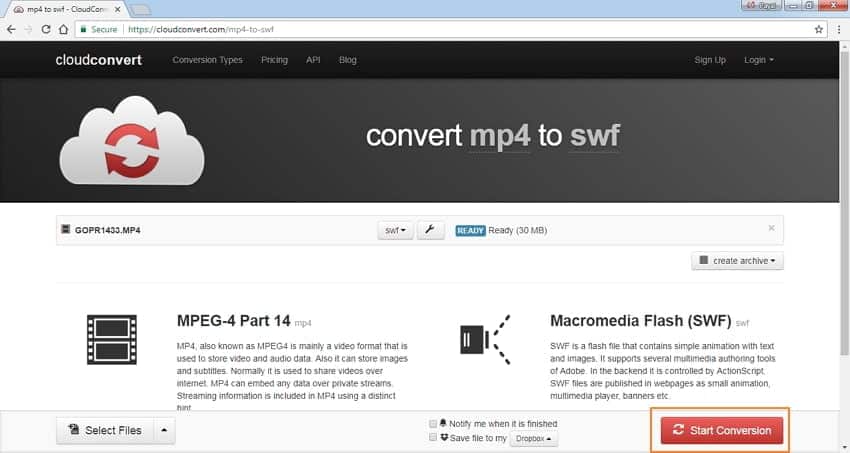The width and height of the screenshot is (850, 453).
Task: Open a new browser tab
Action: (140, 9)
